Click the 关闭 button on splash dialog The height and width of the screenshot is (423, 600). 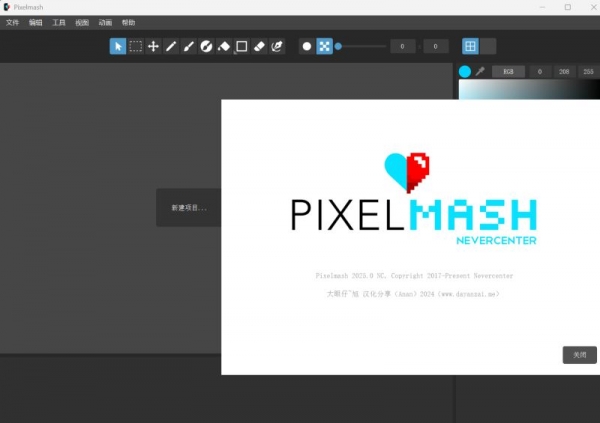[580, 355]
